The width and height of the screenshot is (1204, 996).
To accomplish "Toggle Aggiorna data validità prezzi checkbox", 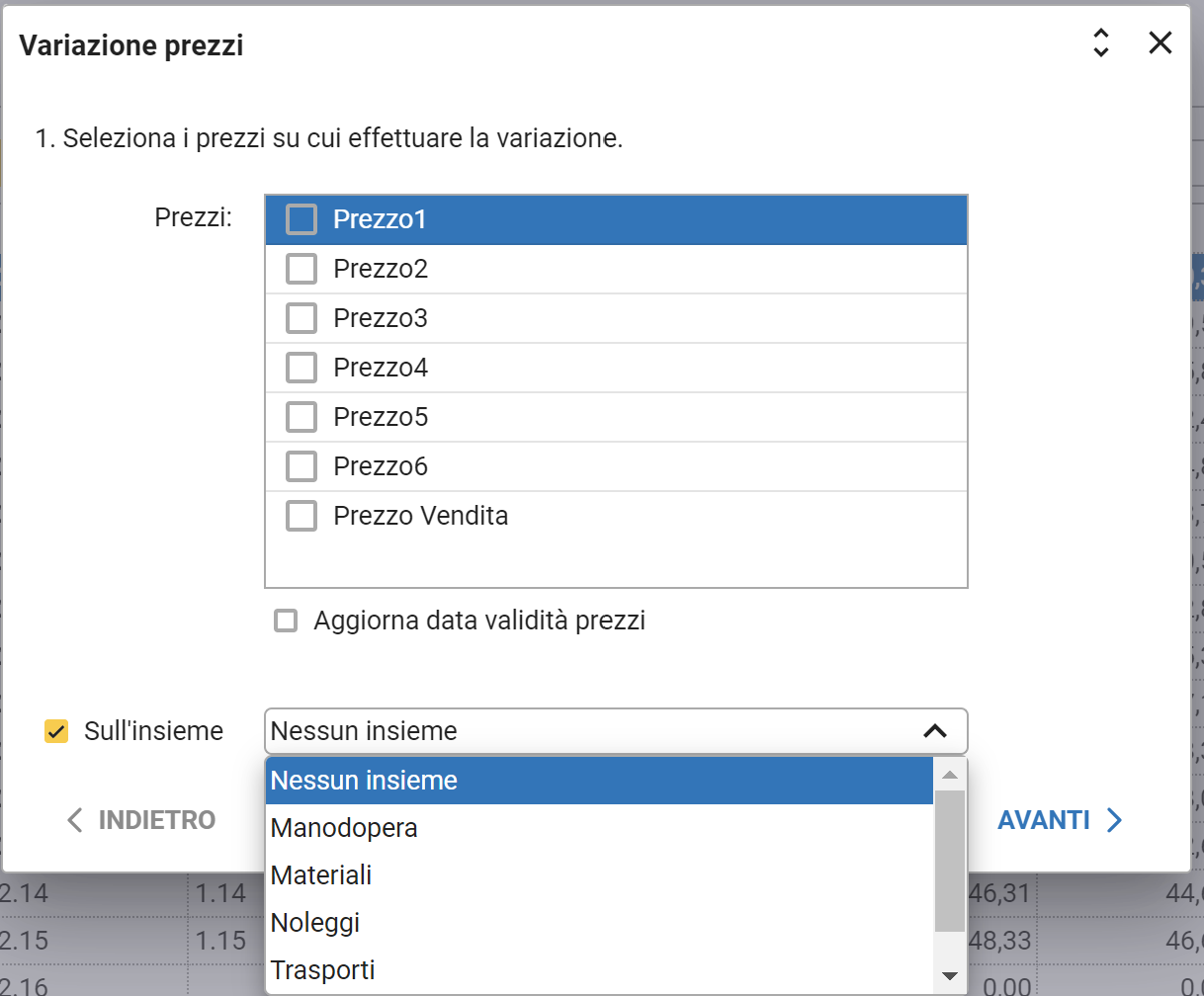I will 286,621.
